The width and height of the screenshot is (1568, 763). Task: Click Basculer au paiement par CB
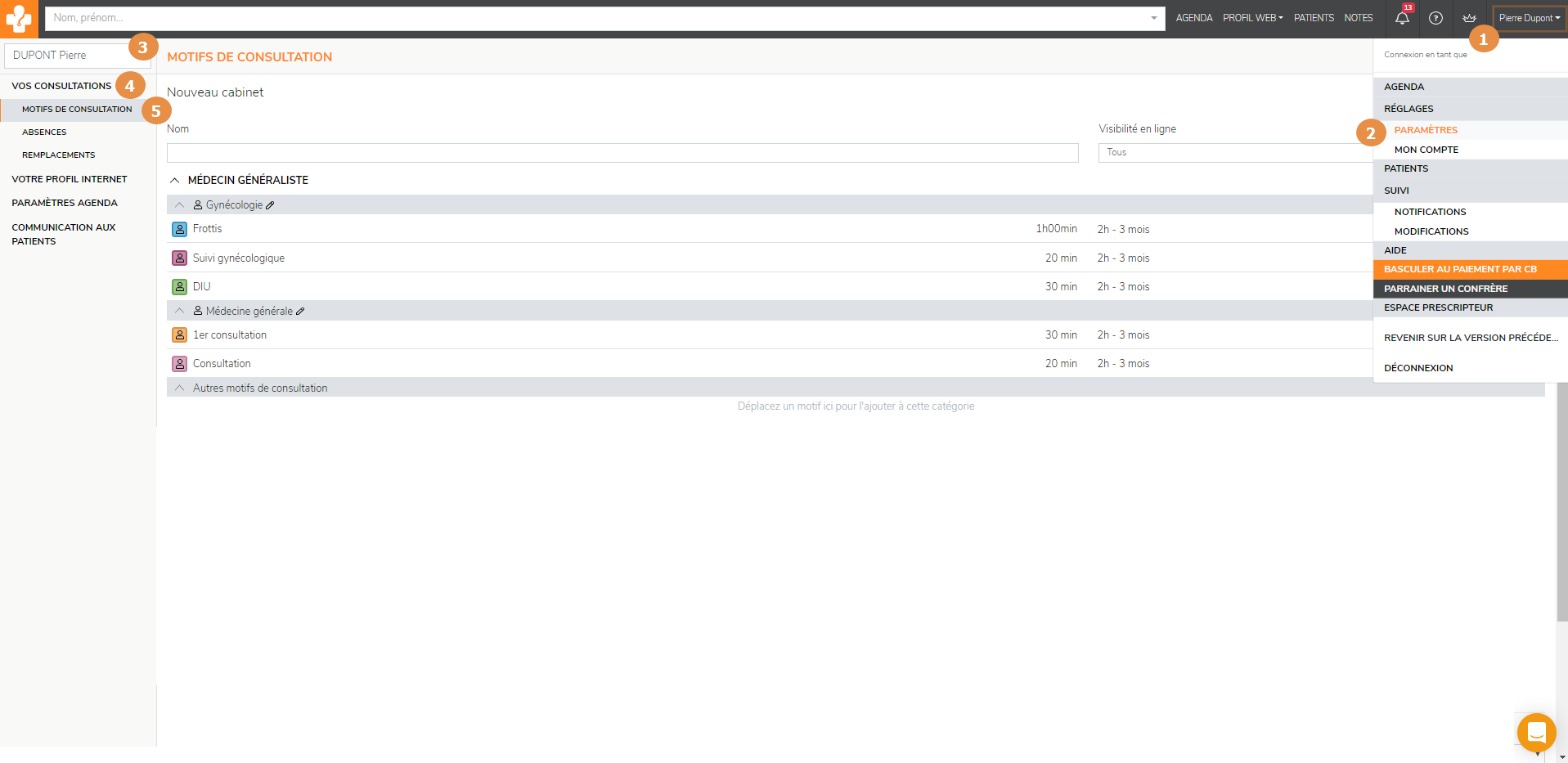[x=1460, y=269]
